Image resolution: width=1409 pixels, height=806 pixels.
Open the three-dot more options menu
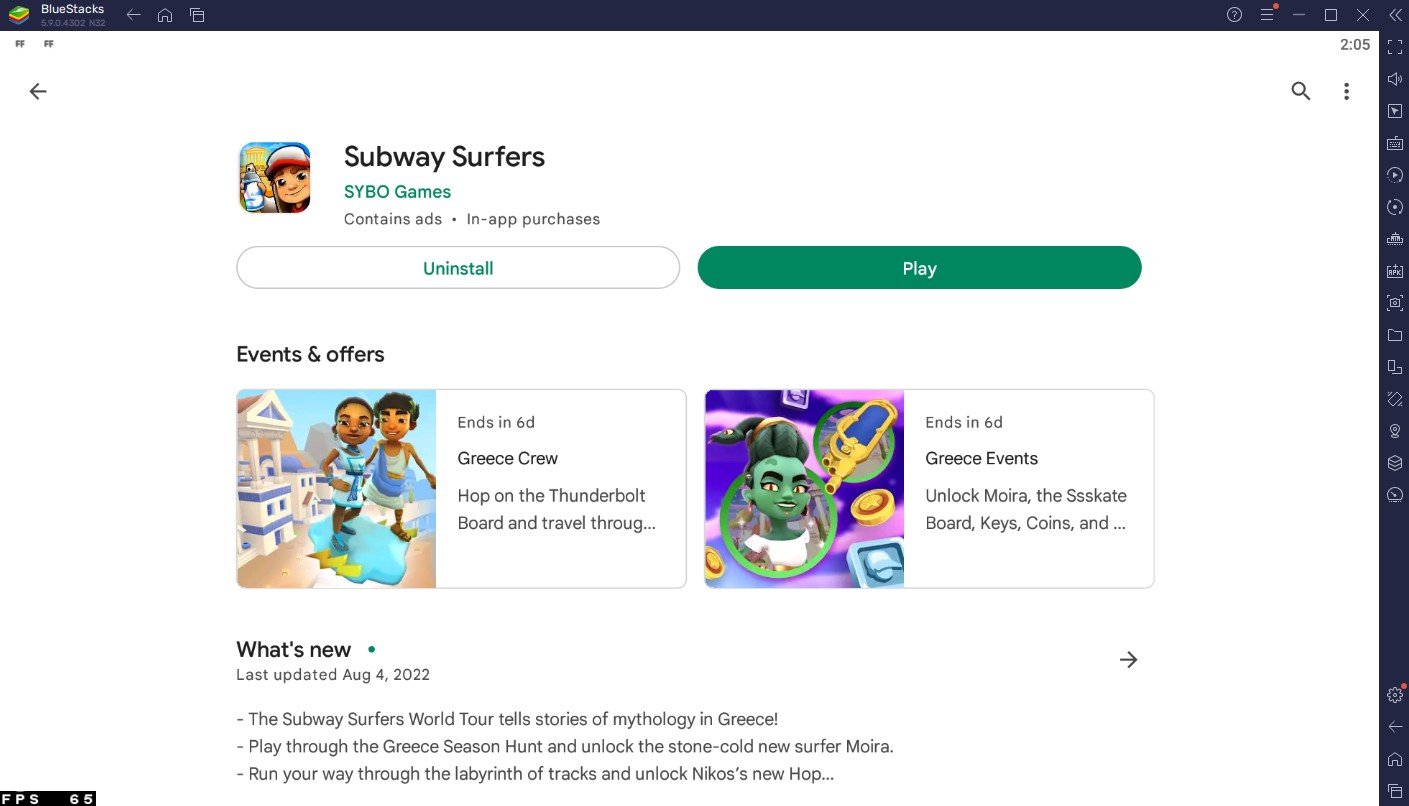tap(1346, 91)
